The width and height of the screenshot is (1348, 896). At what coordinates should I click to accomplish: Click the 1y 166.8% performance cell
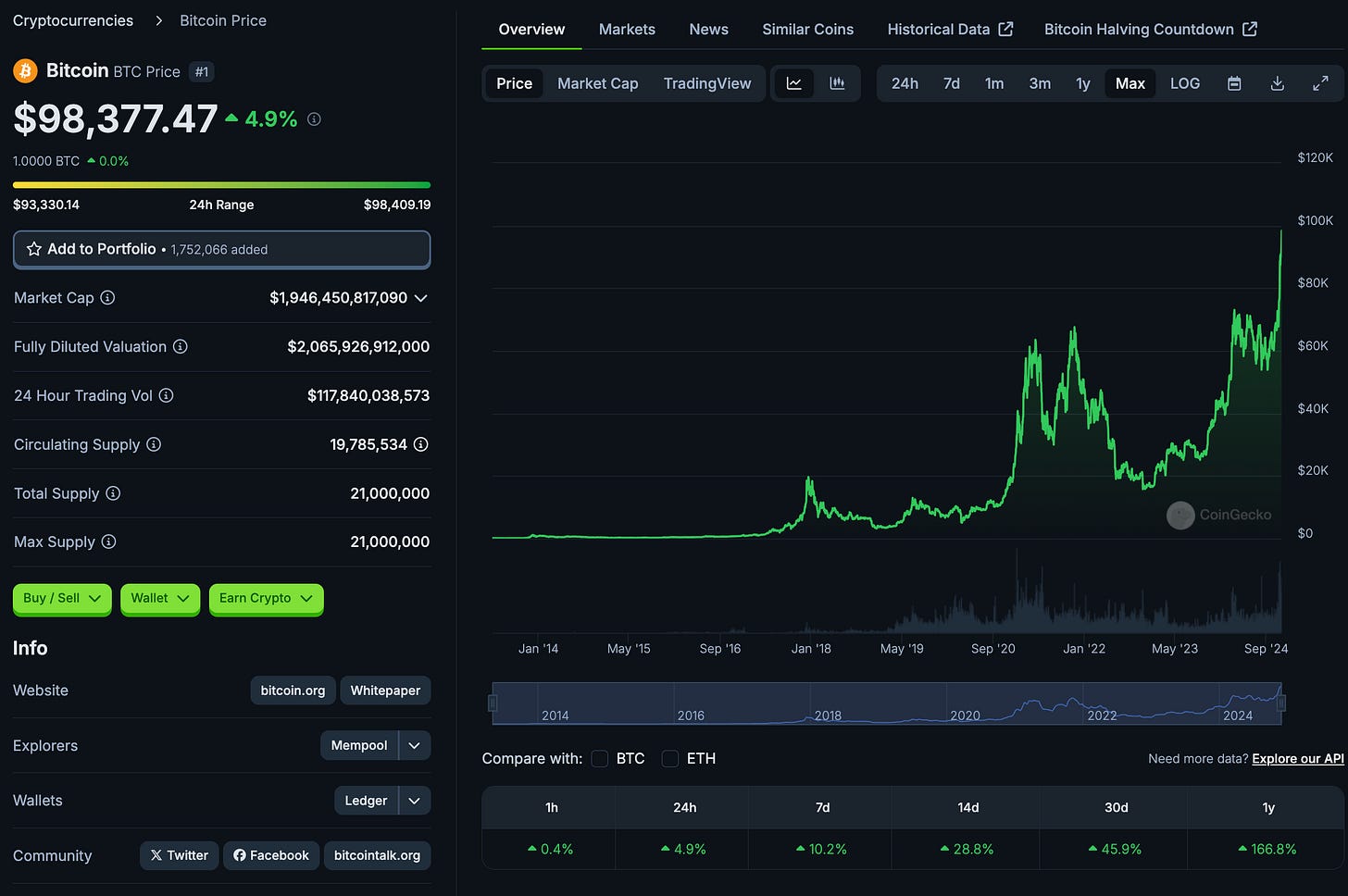click(x=1267, y=849)
